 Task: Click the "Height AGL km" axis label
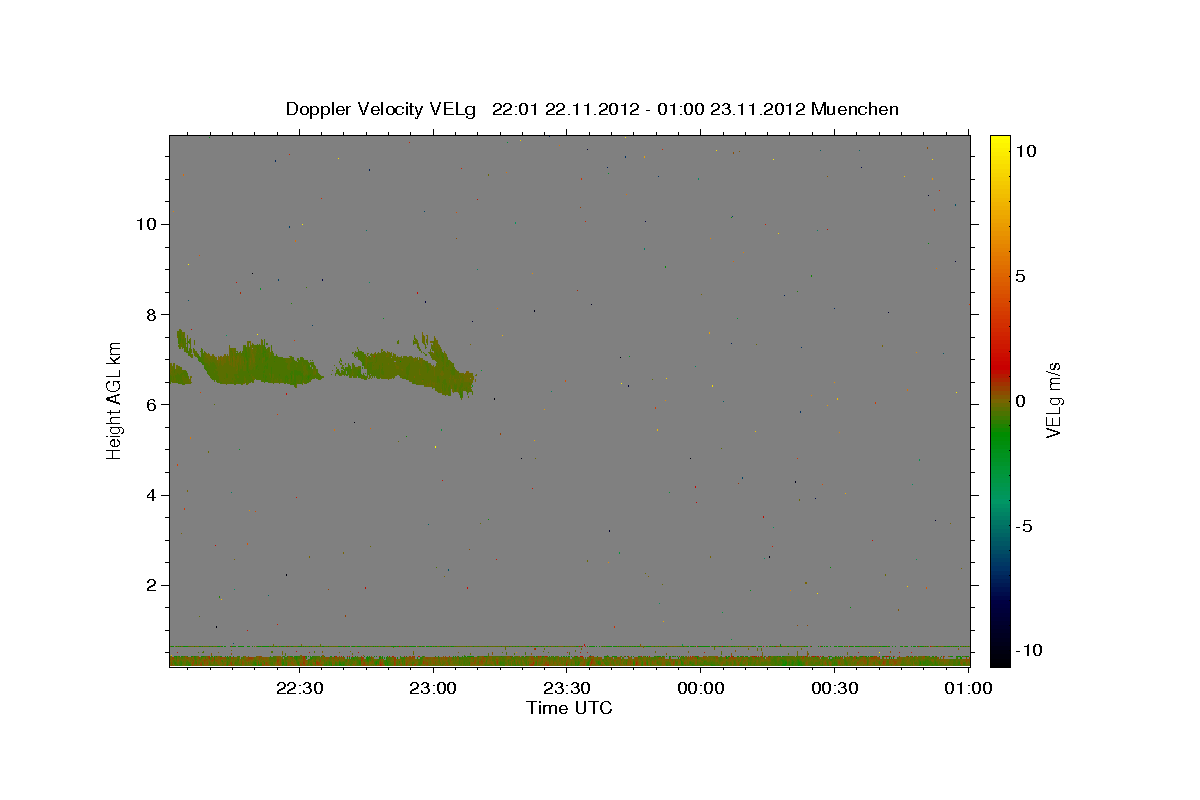point(115,401)
